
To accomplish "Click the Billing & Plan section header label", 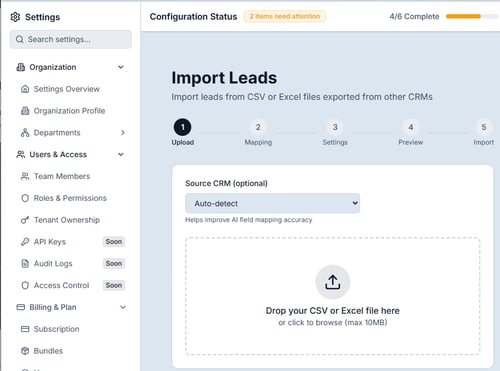I will click(x=53, y=307).
